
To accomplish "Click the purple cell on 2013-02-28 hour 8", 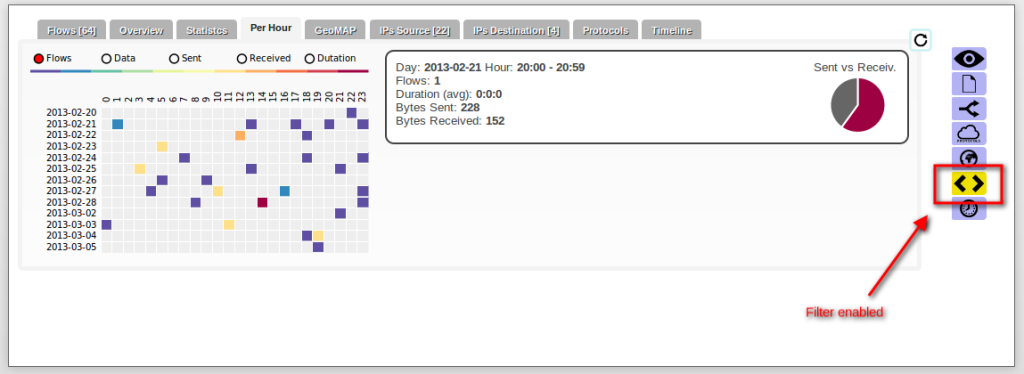I will coord(196,202).
